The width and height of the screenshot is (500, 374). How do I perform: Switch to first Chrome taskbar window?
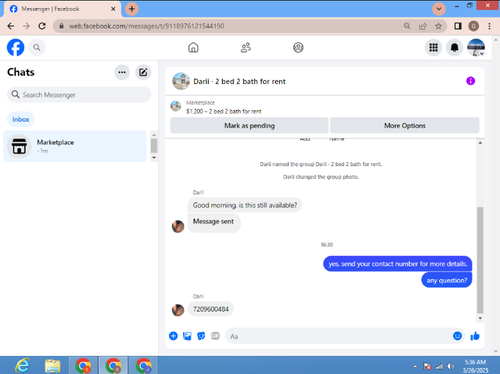pyautogui.click(x=83, y=366)
